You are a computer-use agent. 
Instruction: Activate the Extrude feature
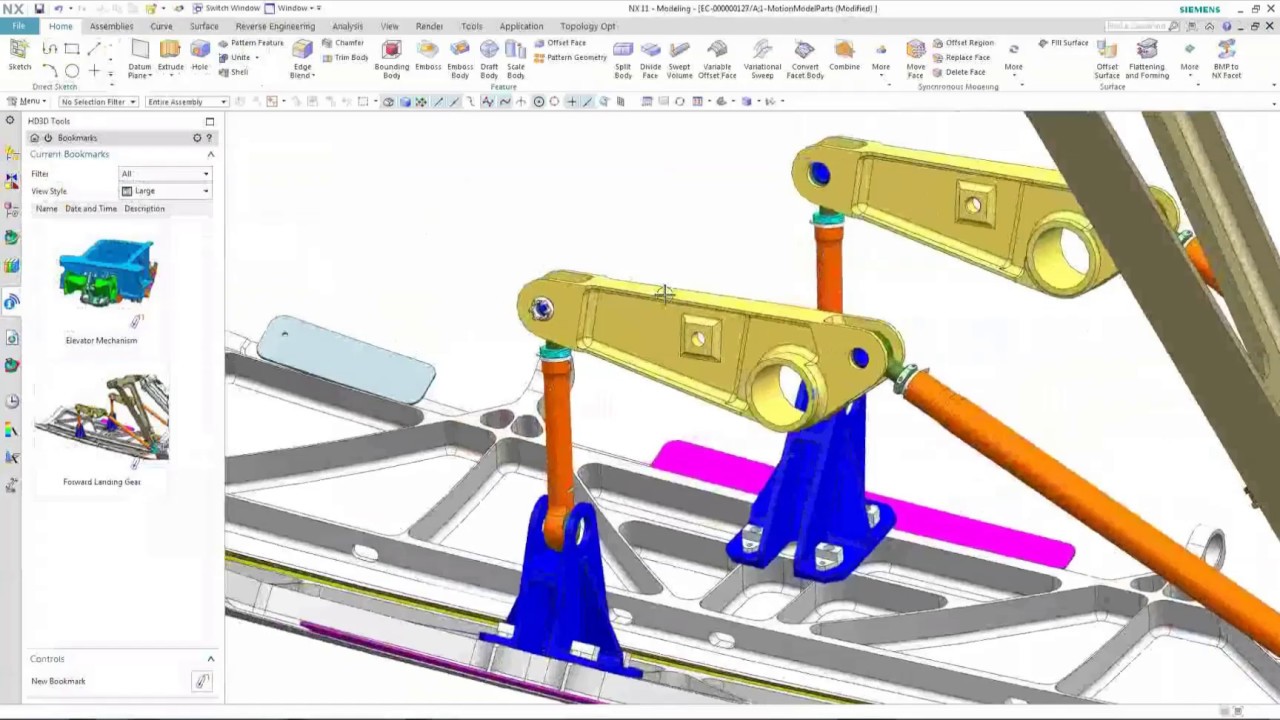(x=170, y=56)
